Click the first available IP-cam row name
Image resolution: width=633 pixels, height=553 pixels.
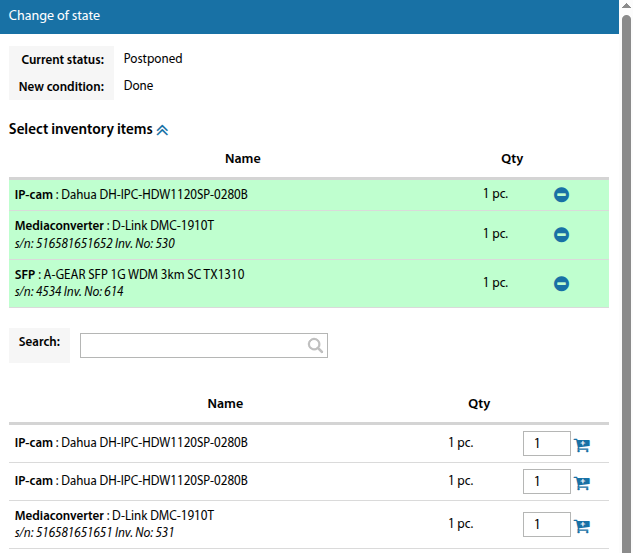[x=131, y=443]
